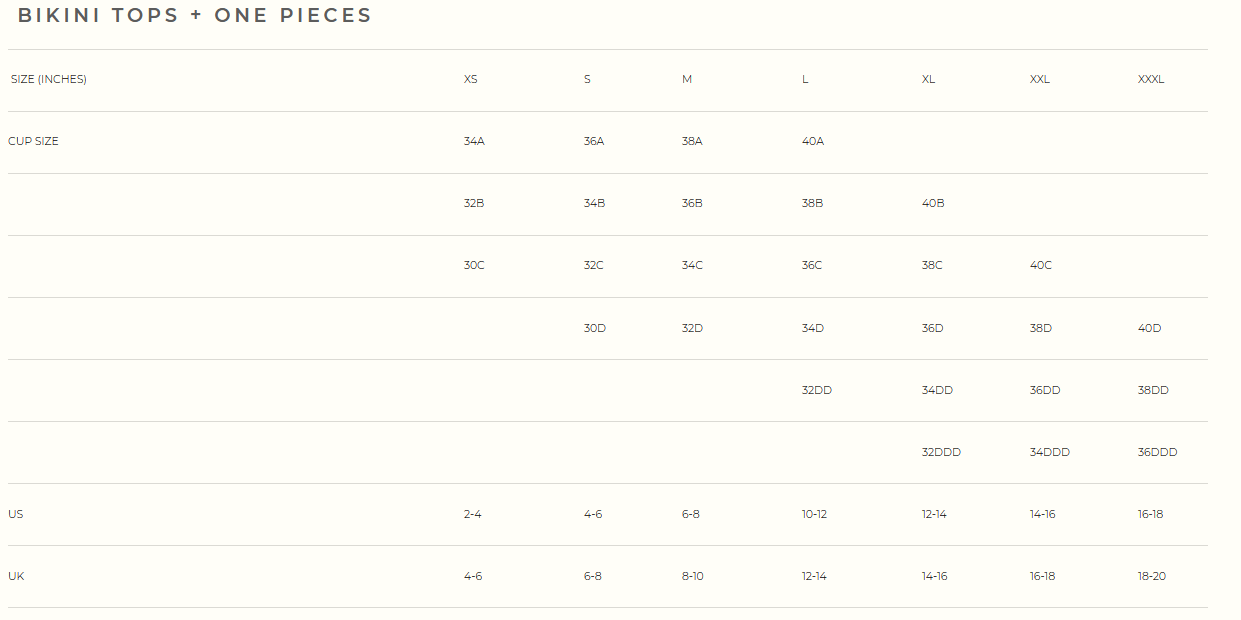
Task: Select the US 2-4 size cell
Action: (473, 515)
